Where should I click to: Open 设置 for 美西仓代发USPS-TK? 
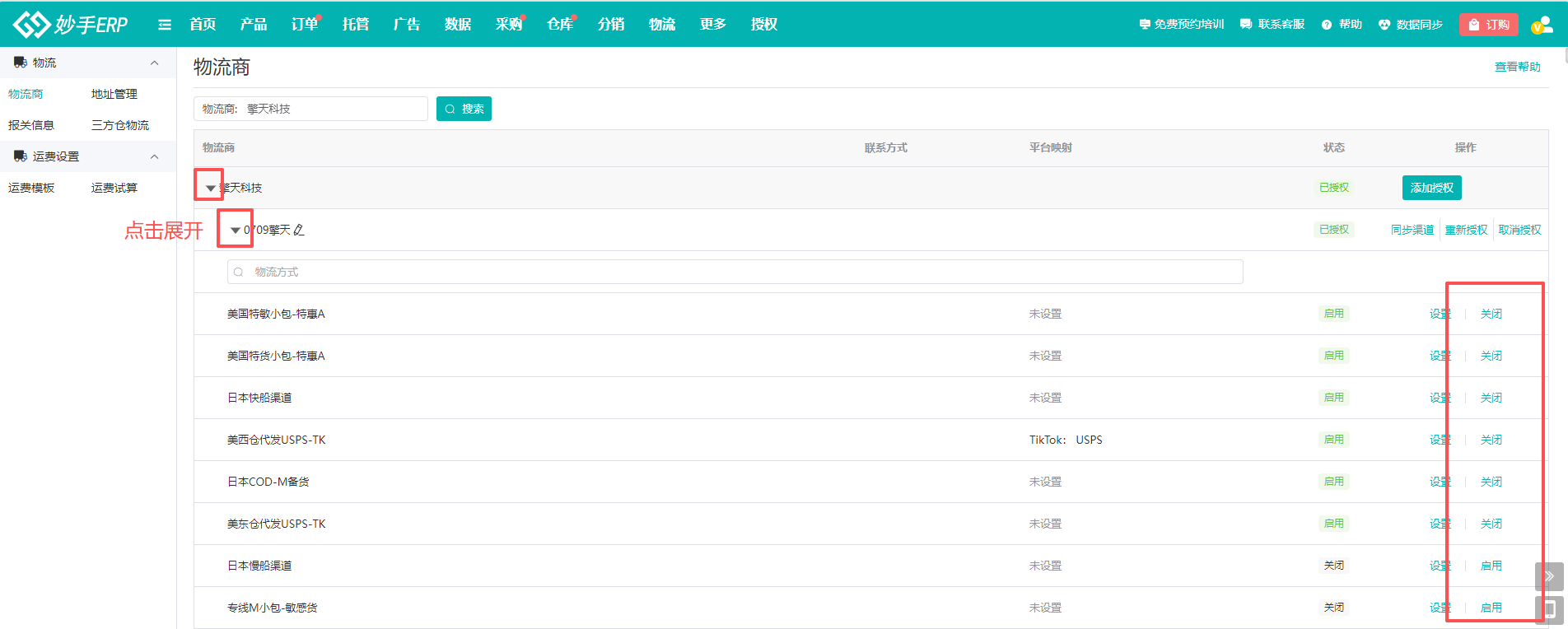point(1440,440)
